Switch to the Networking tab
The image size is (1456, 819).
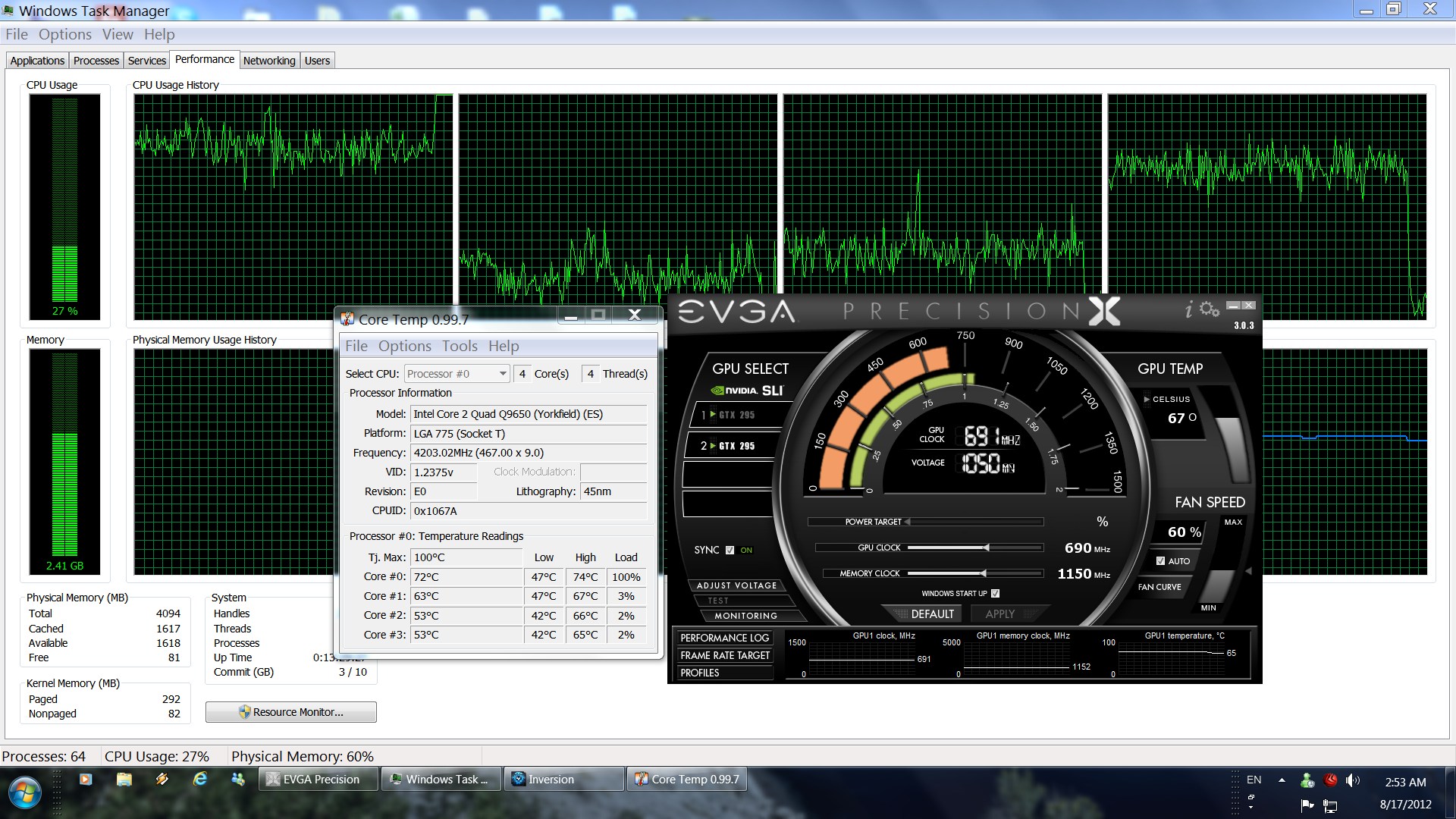tap(269, 61)
